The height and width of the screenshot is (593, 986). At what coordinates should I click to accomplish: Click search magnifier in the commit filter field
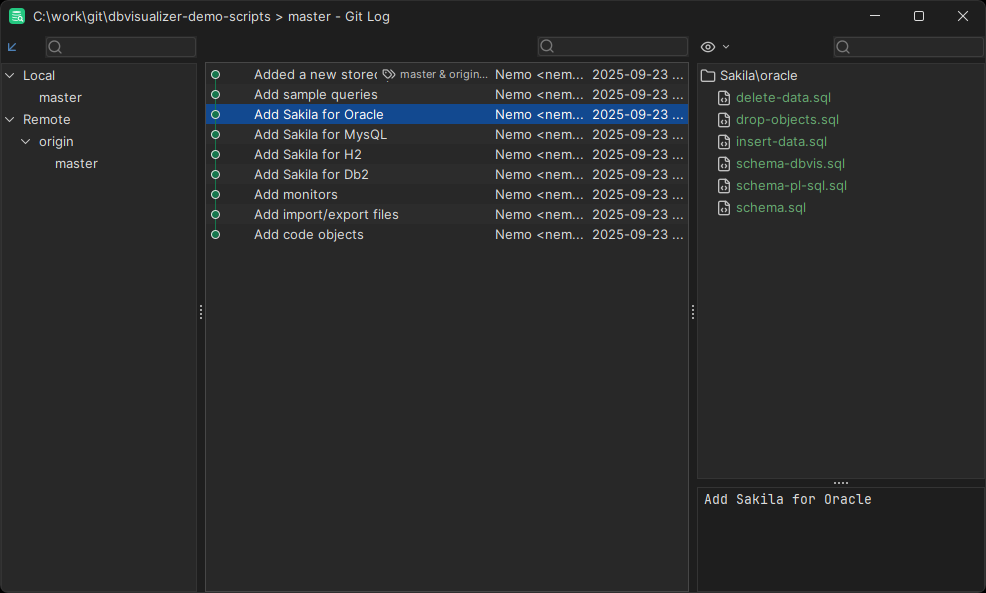click(x=547, y=47)
